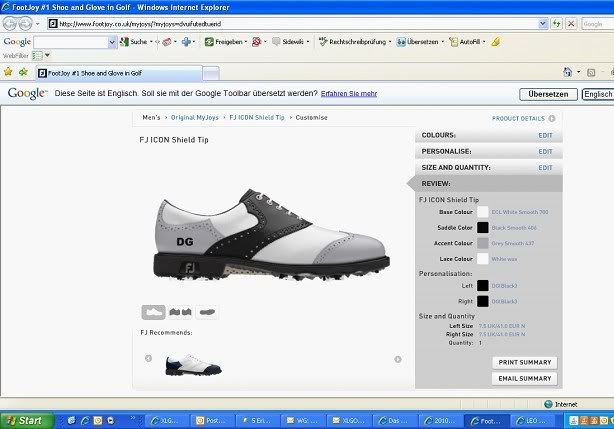Click the Men's breadcrumb link

(151, 117)
